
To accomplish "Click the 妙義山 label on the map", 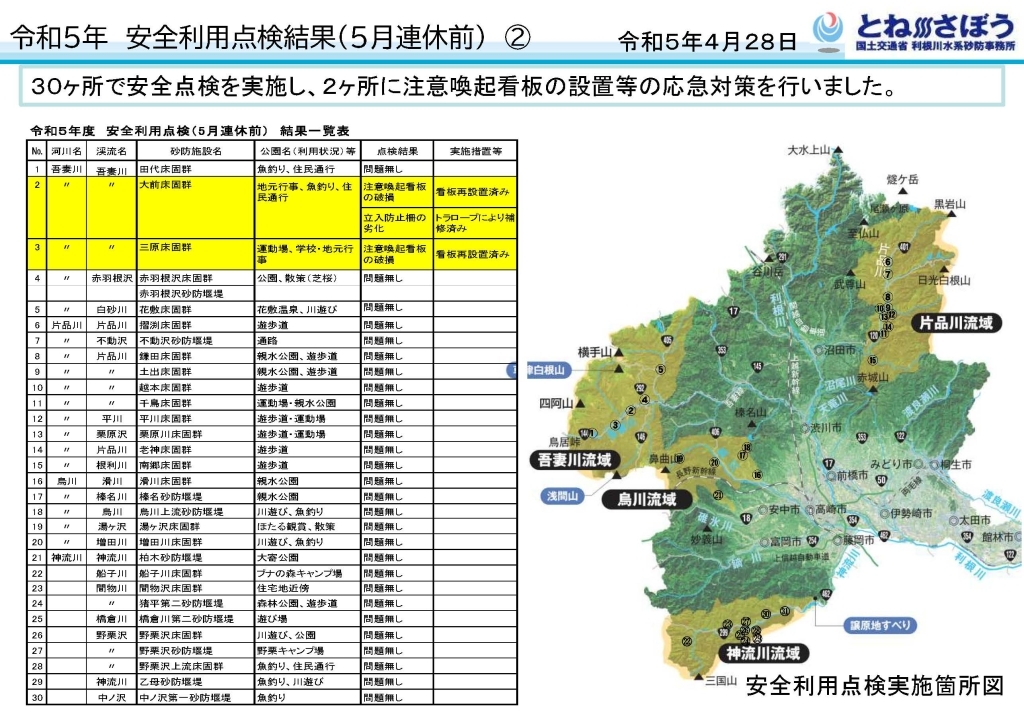I will pos(707,540).
